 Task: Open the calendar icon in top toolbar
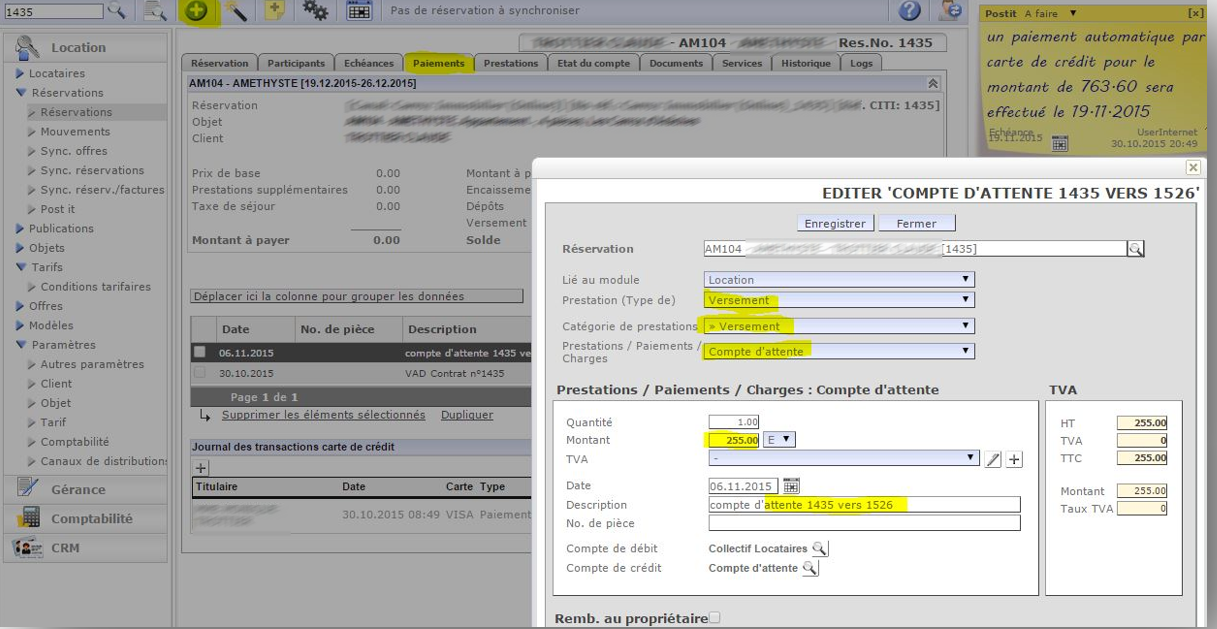tap(359, 11)
